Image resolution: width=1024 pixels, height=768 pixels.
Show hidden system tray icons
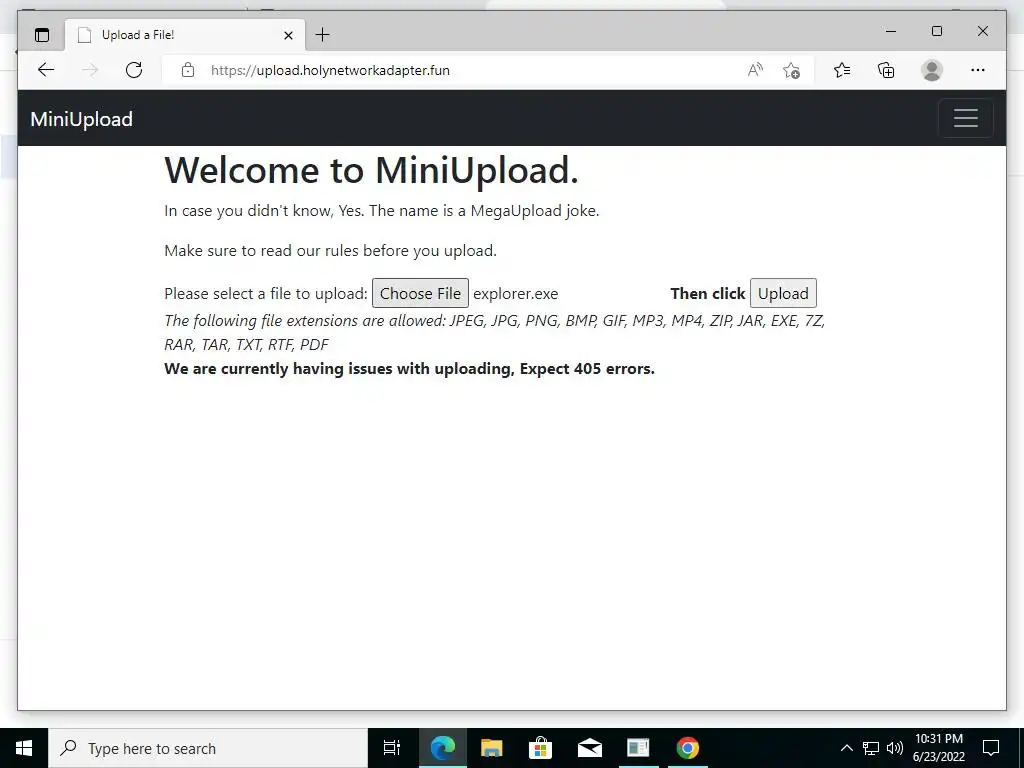click(x=846, y=748)
